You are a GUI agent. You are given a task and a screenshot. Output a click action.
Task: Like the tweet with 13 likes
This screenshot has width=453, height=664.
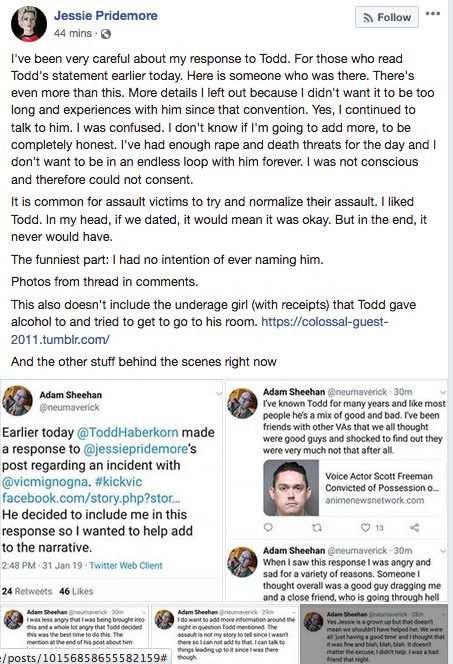[365, 528]
